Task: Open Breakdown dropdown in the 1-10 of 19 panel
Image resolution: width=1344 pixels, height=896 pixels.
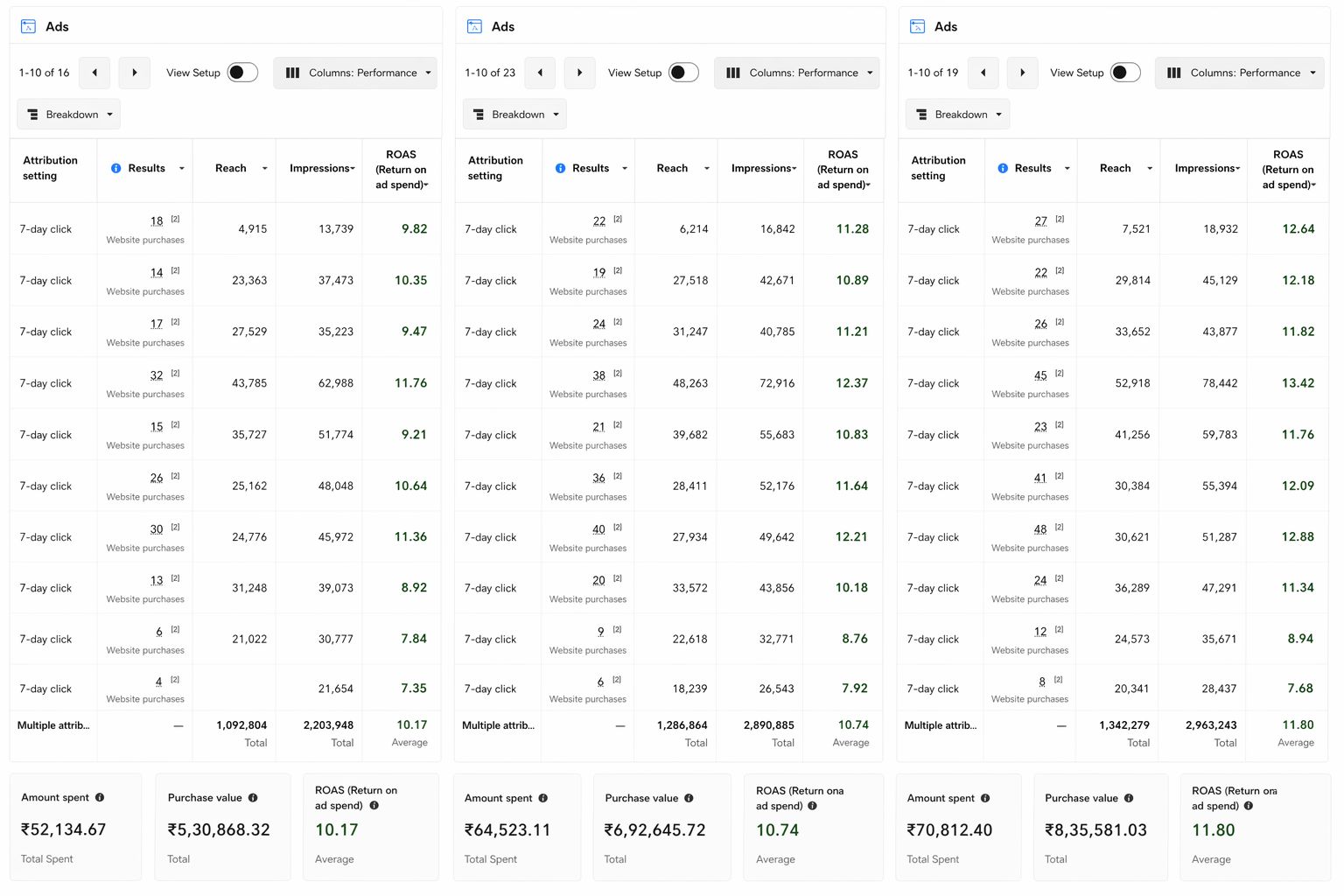Action: (x=958, y=115)
